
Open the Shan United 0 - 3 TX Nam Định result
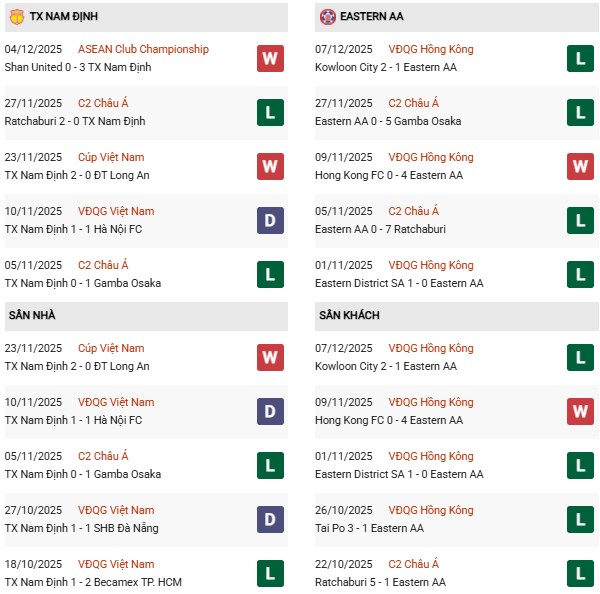pyautogui.click(x=76, y=66)
